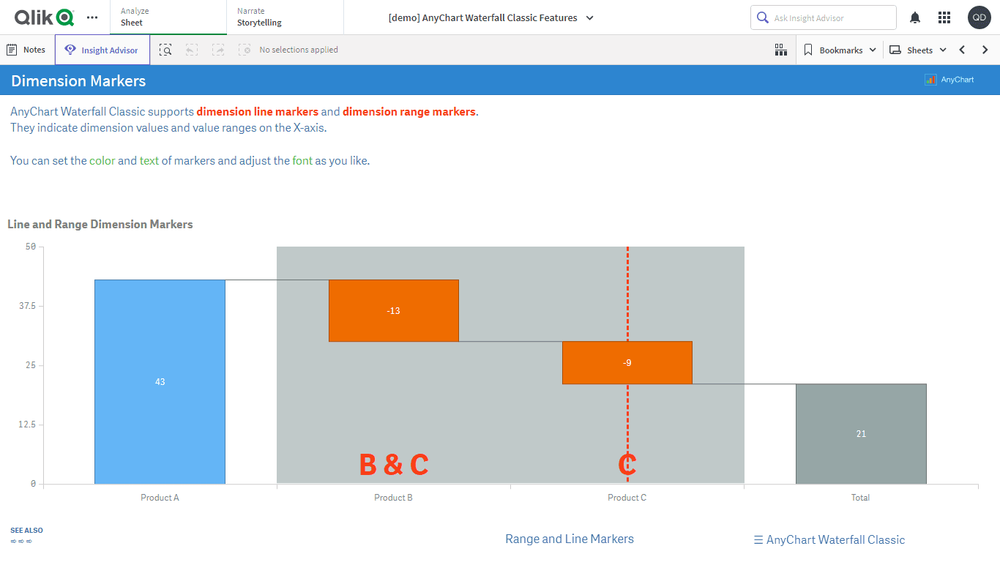Open the app launcher grid
1000x562 pixels.
(944, 18)
